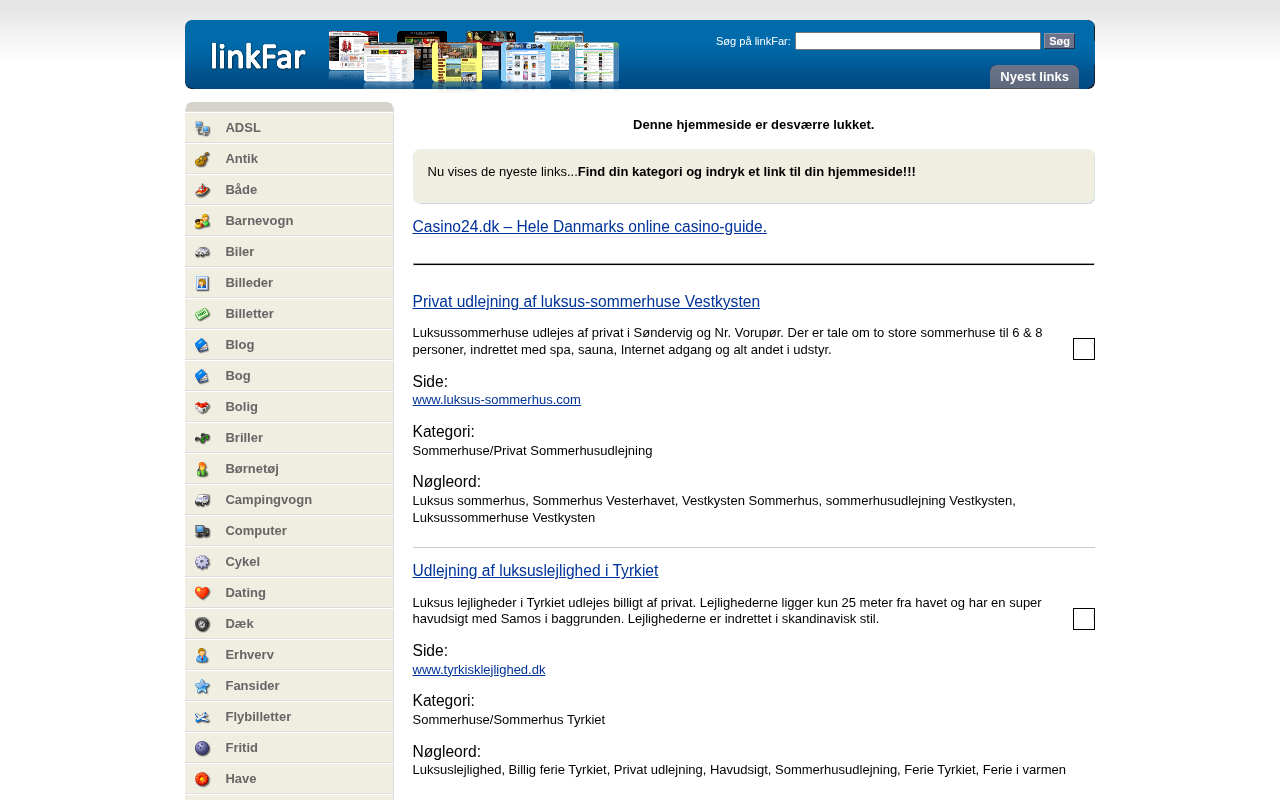Click the Denne hjemmeside er desværre lukket notice
The width and height of the screenshot is (1280, 800).
(753, 125)
